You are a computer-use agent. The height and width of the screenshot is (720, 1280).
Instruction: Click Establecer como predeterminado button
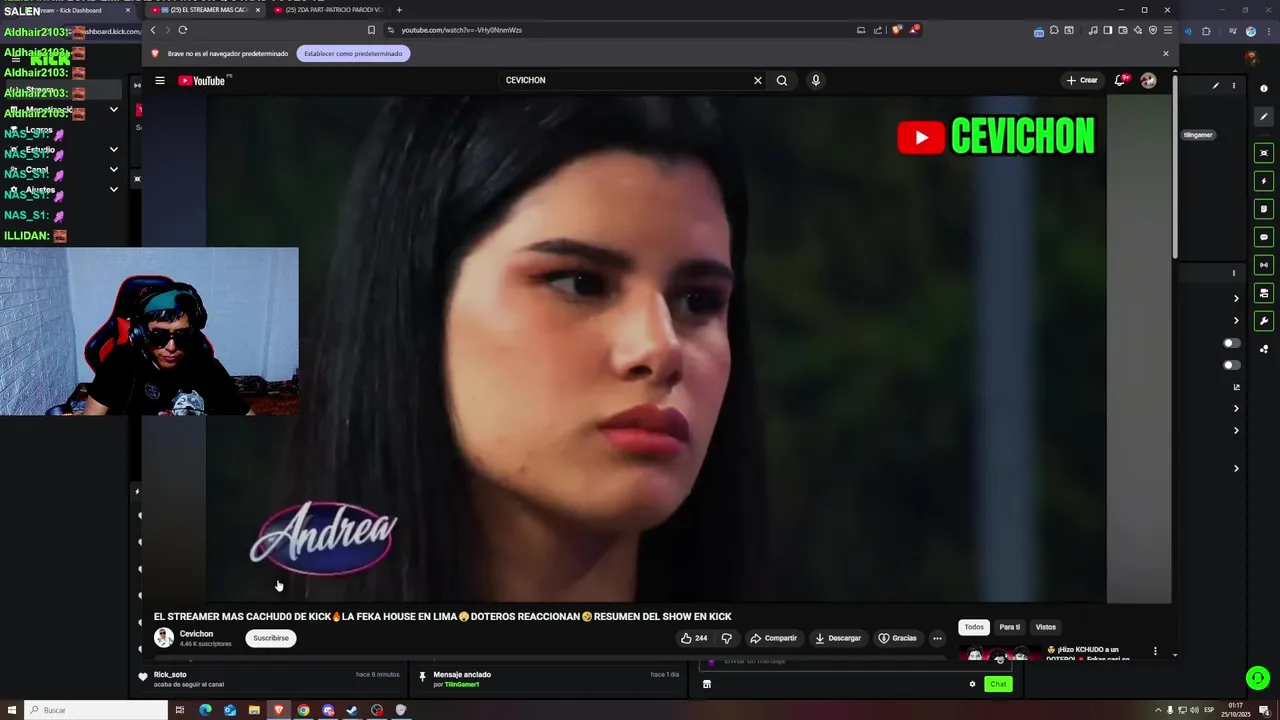click(353, 53)
